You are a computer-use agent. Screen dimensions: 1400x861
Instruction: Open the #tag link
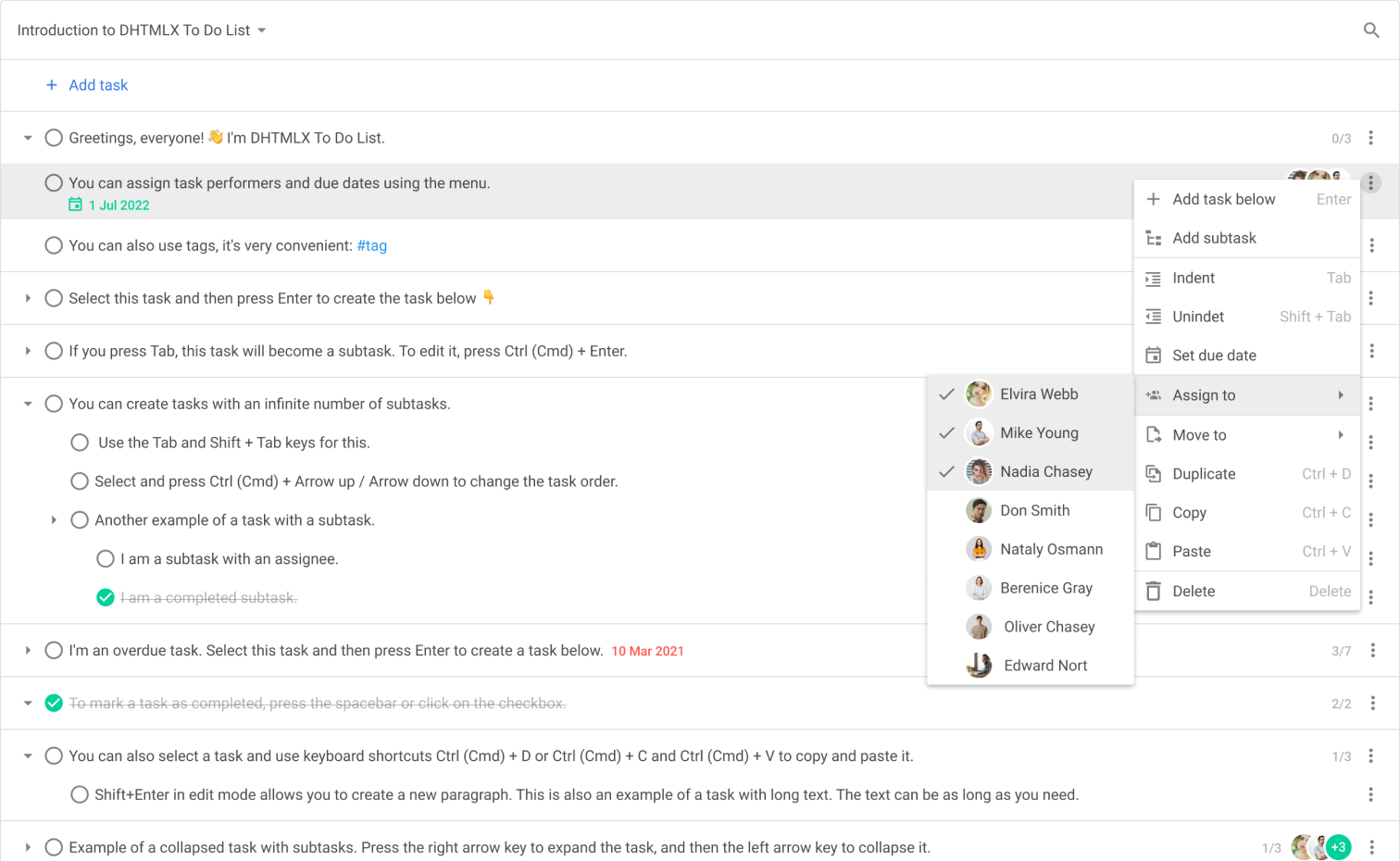tap(372, 245)
